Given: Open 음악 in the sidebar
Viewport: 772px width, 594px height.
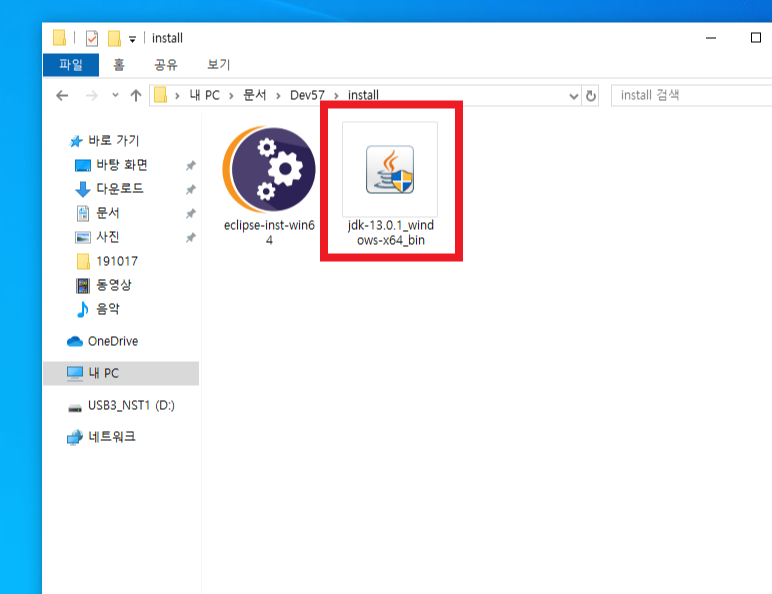Looking at the screenshot, I should (x=97, y=309).
